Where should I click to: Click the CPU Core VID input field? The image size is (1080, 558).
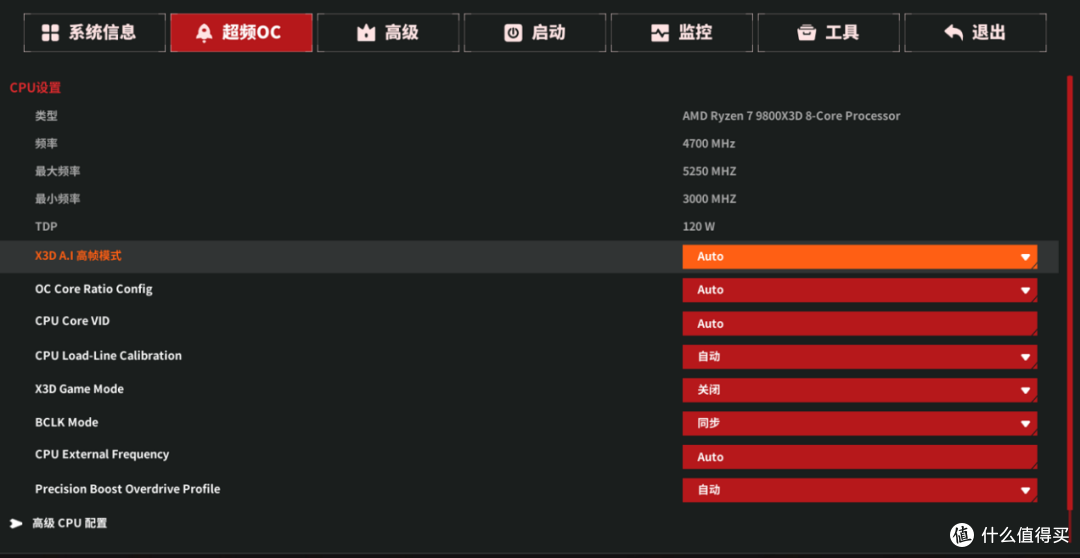tap(860, 324)
